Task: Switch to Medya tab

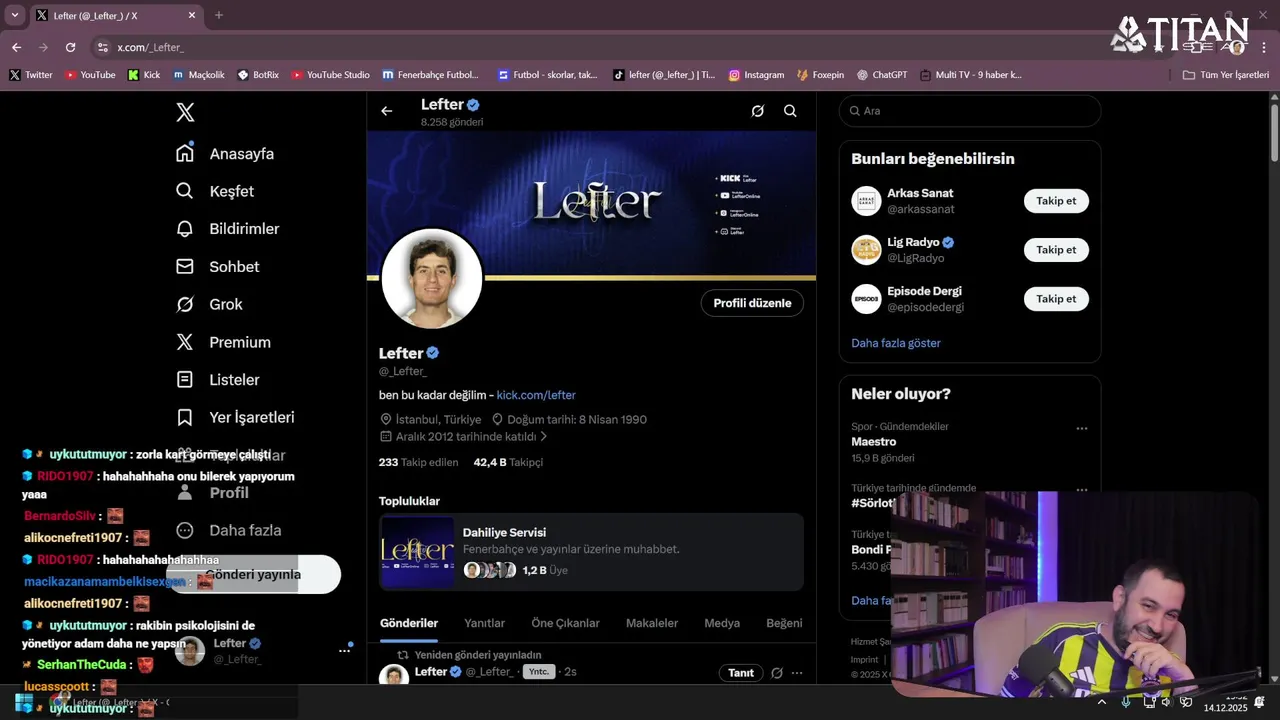Action: [x=722, y=623]
